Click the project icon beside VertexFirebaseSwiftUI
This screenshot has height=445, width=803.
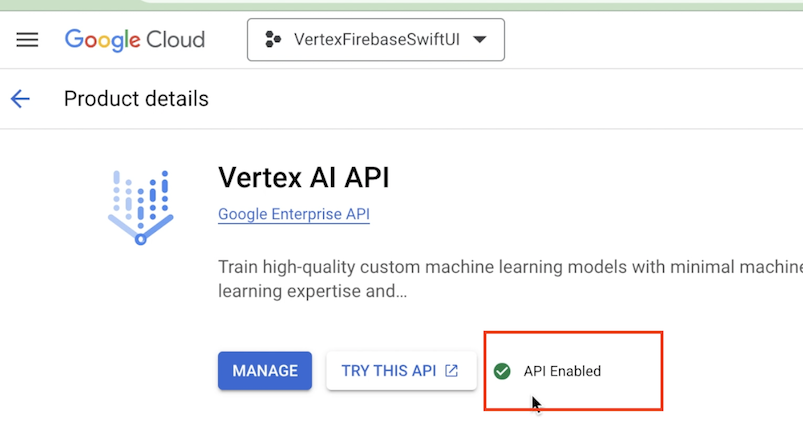click(272, 40)
